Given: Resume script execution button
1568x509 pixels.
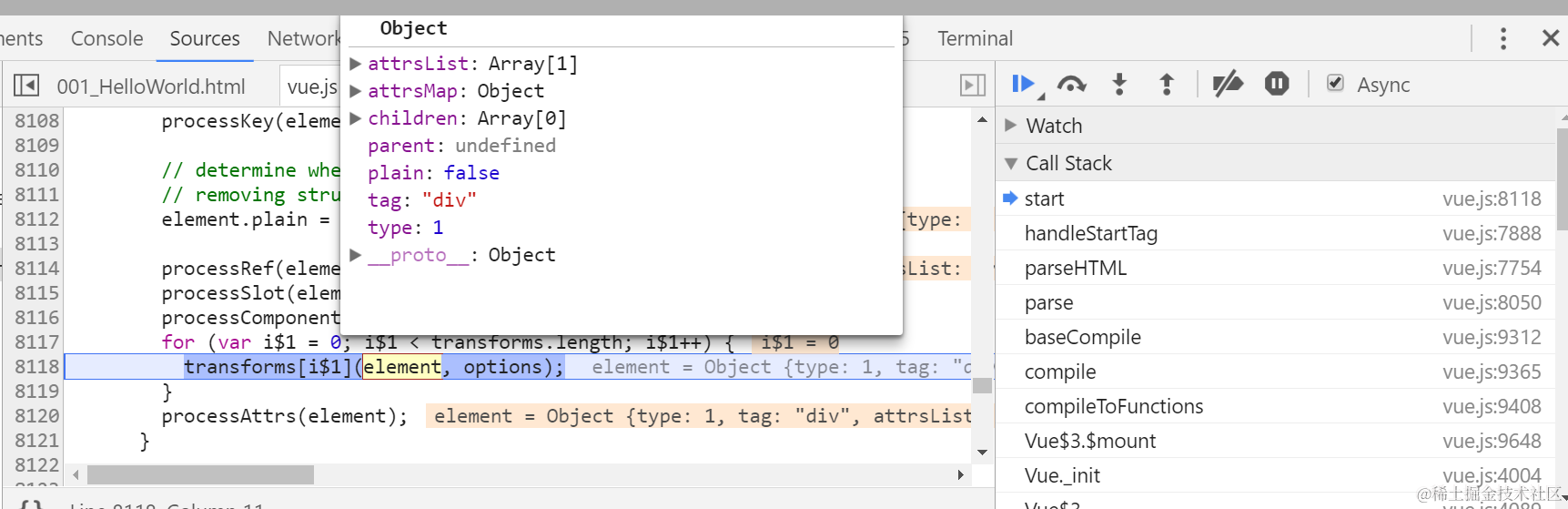Looking at the screenshot, I should click(1025, 85).
